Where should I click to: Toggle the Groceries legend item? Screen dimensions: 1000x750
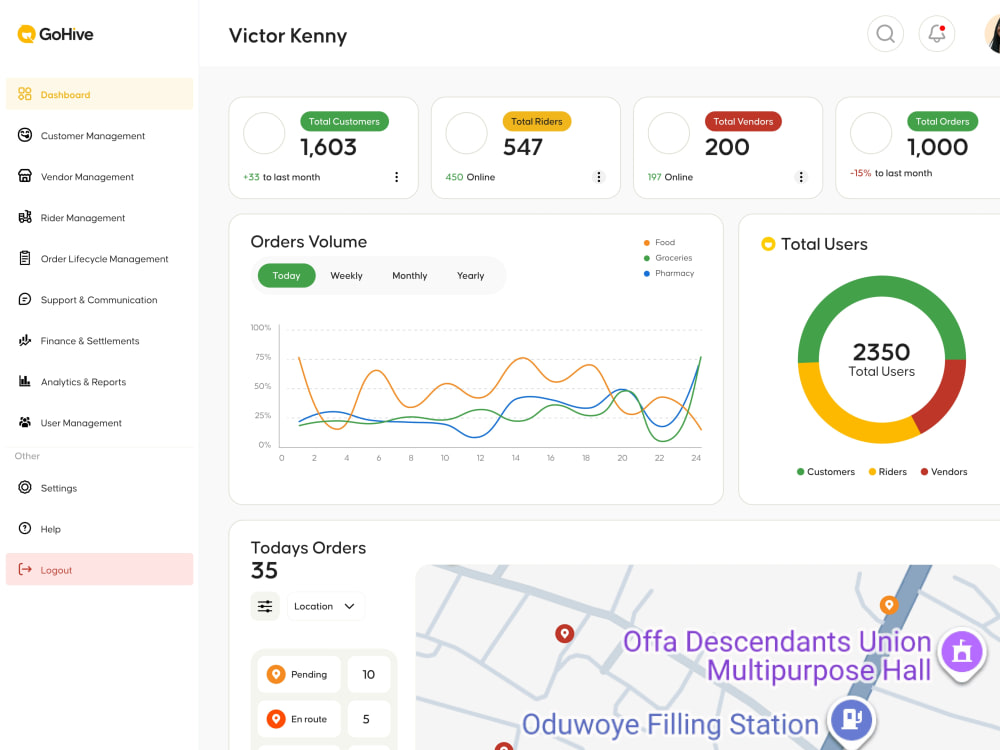click(x=668, y=258)
